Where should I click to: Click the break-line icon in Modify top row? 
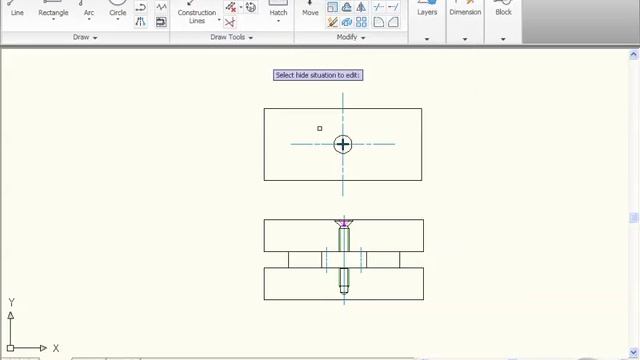point(379,7)
